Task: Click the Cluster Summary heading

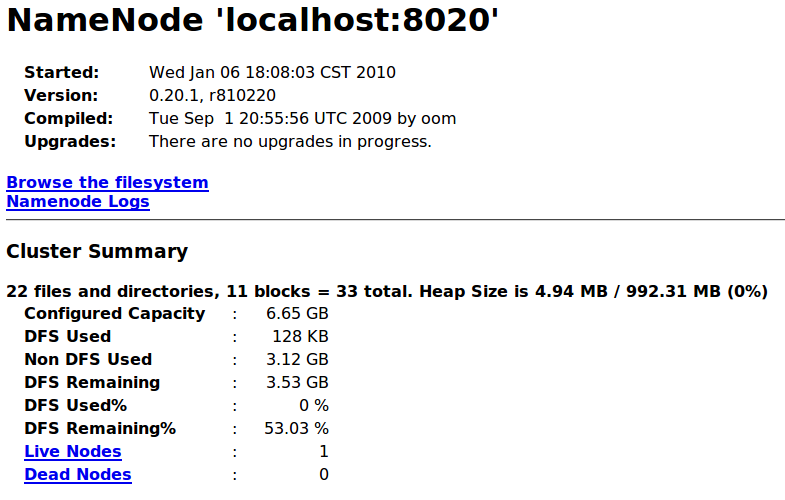Action: coord(97,251)
